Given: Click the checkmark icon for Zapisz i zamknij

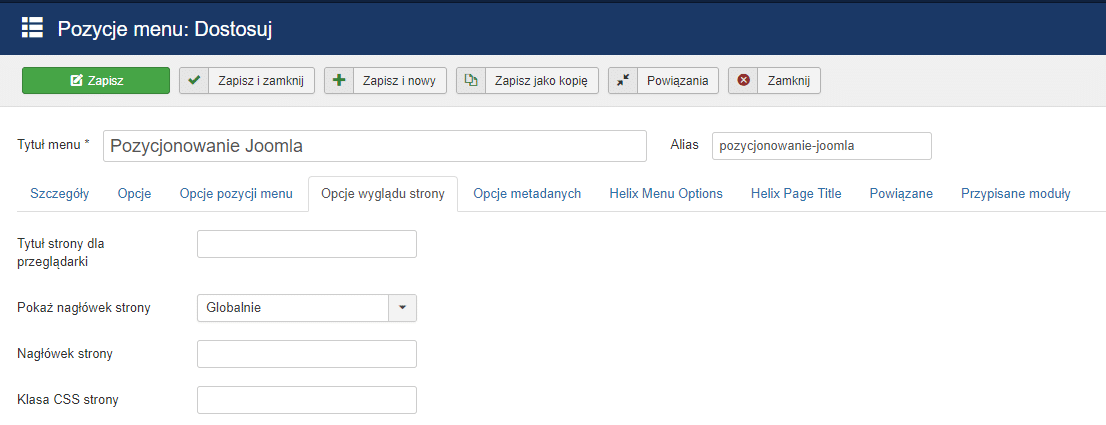Looking at the screenshot, I should (x=194, y=80).
